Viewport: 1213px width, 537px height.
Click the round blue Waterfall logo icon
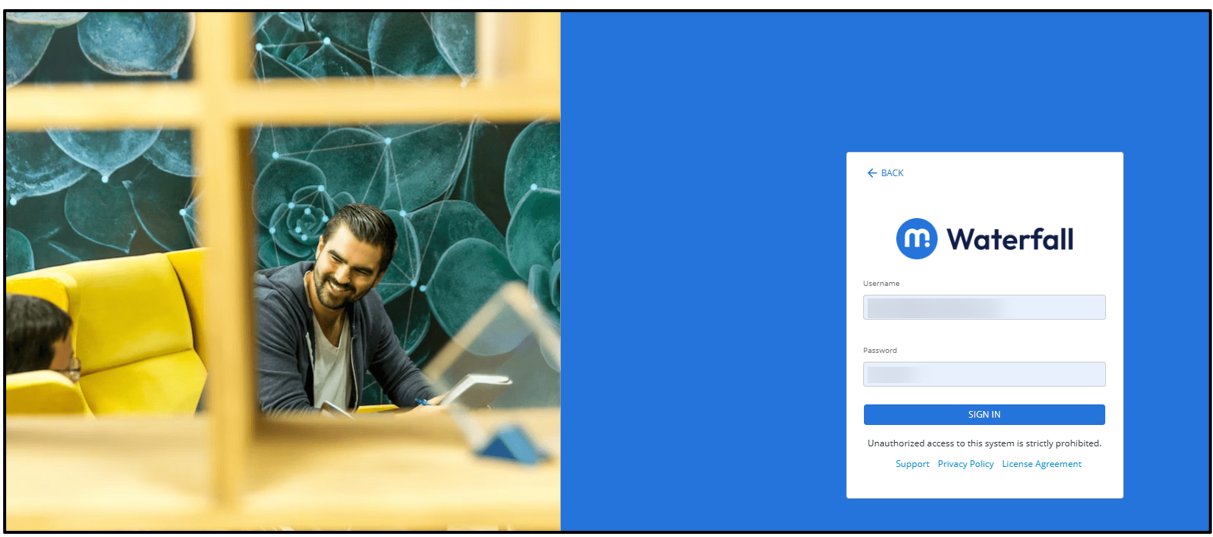(x=917, y=239)
